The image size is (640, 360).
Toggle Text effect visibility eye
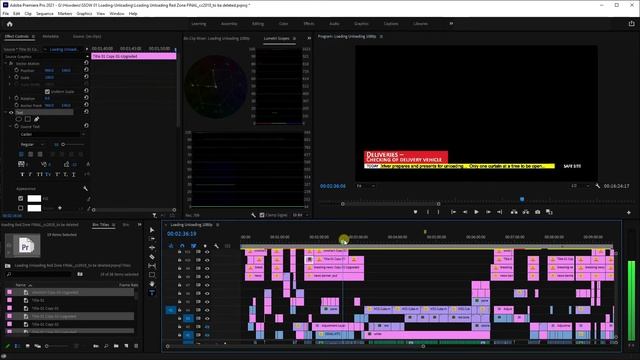[11, 112]
